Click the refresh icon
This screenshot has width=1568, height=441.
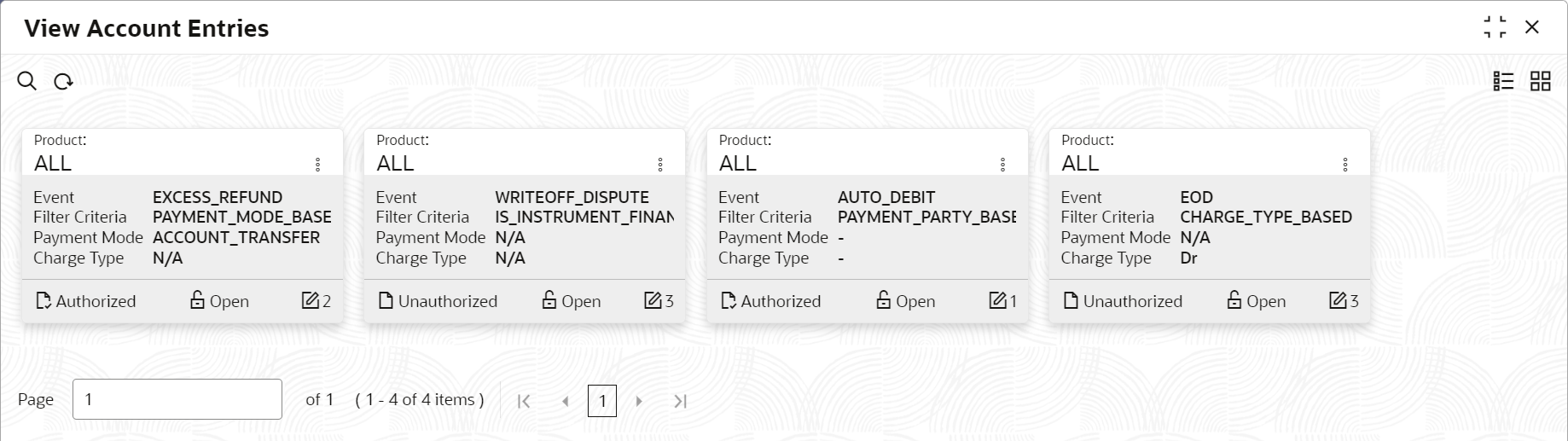(x=63, y=82)
